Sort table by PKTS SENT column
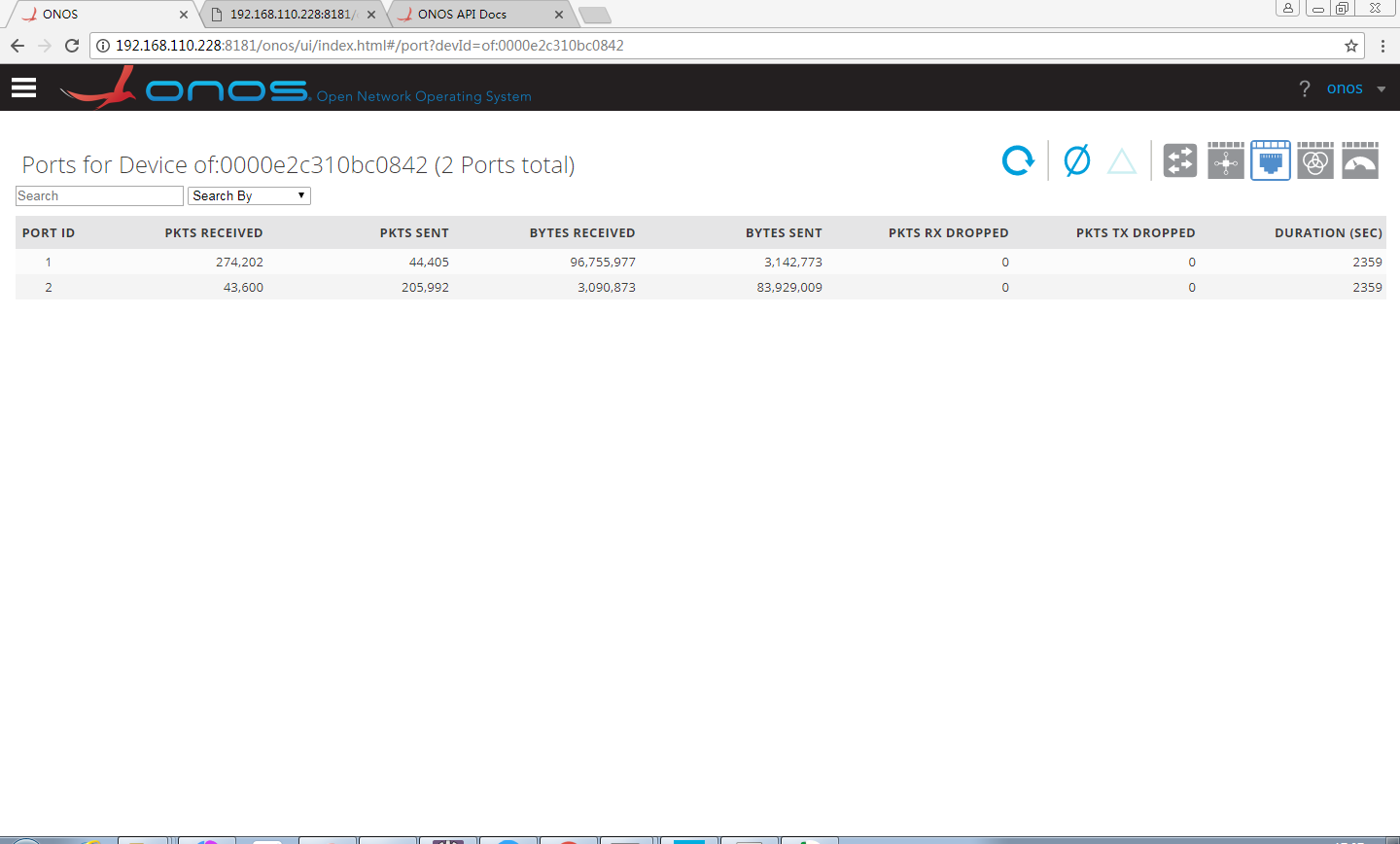The image size is (1400, 844). click(414, 232)
